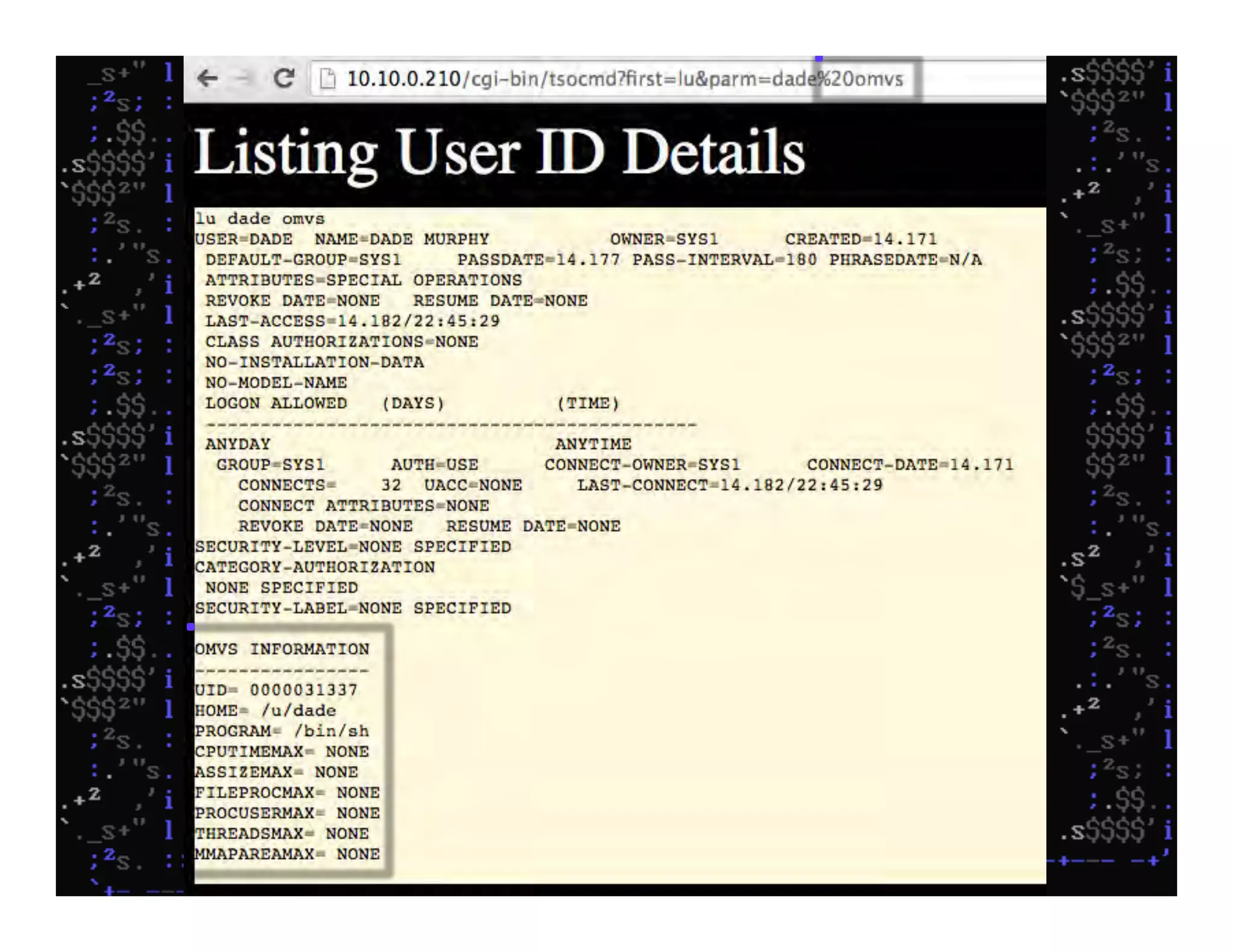This screenshot has height=952, width=1233.
Task: Click SECURITY-LABEL=NONE SPECIFIED line
Action: 353,608
